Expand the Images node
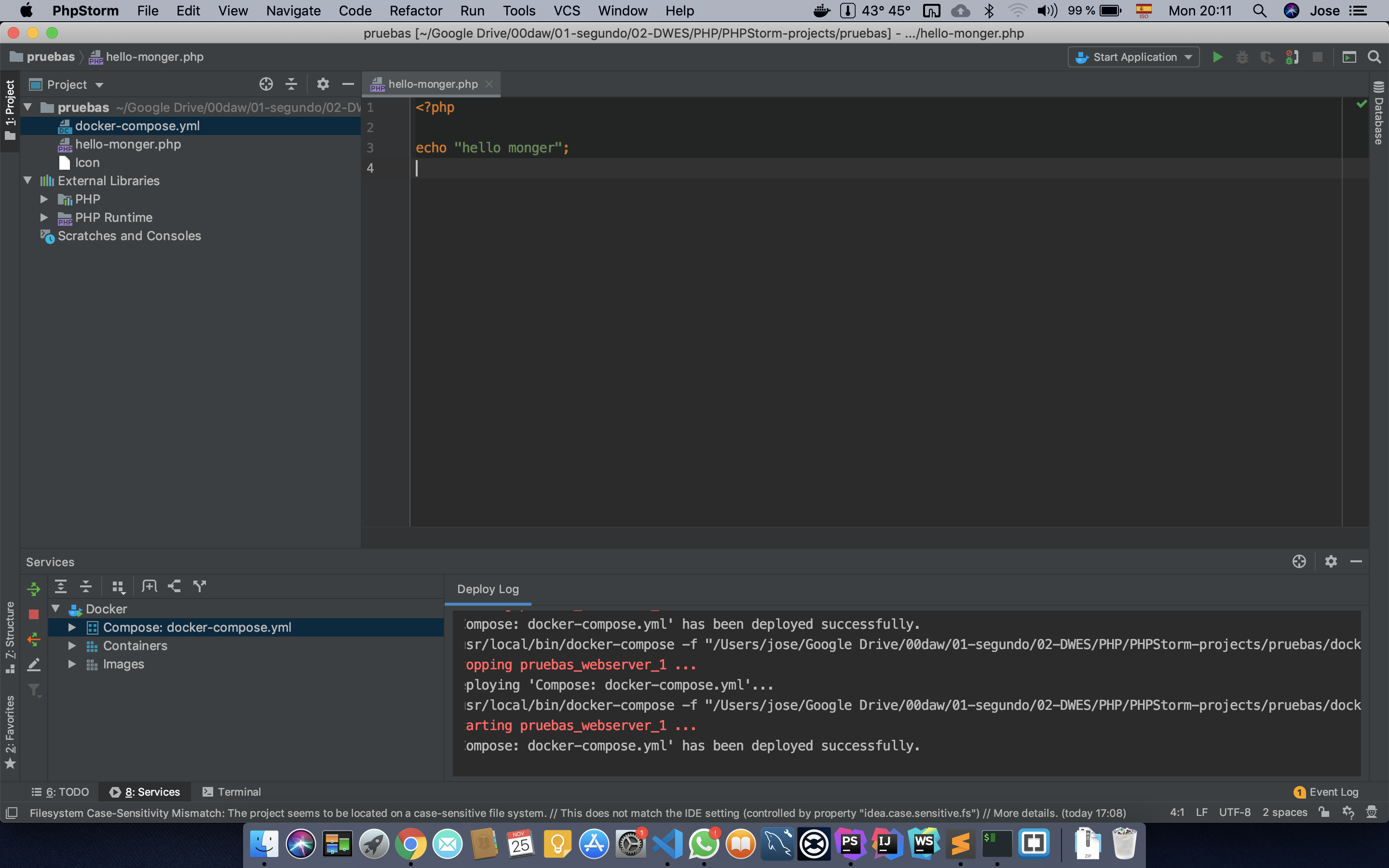The image size is (1389, 868). click(72, 664)
